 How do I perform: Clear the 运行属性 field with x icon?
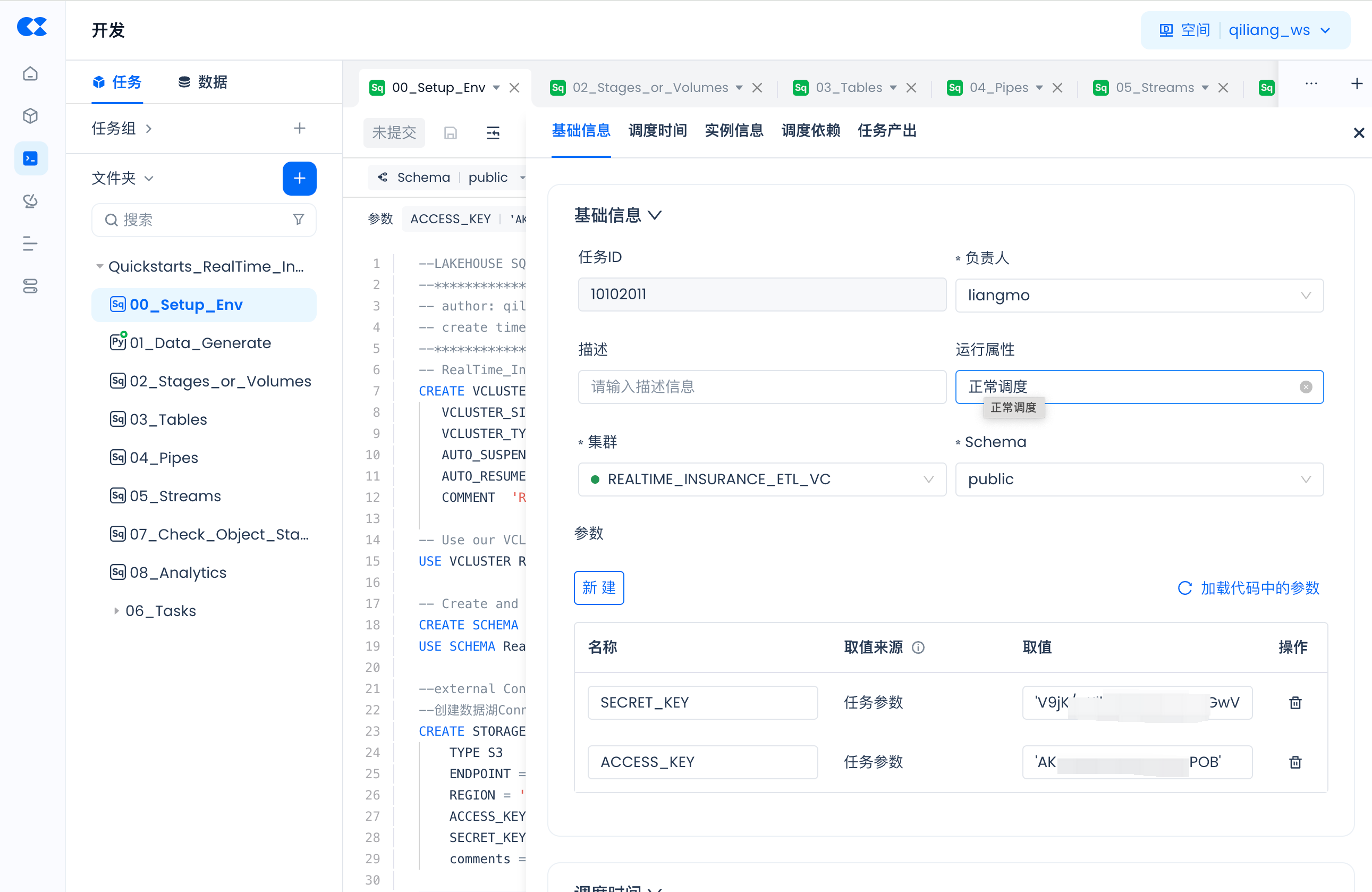coord(1306,387)
